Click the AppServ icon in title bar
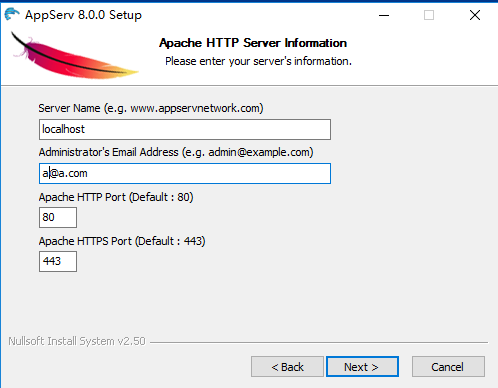 coord(12,15)
